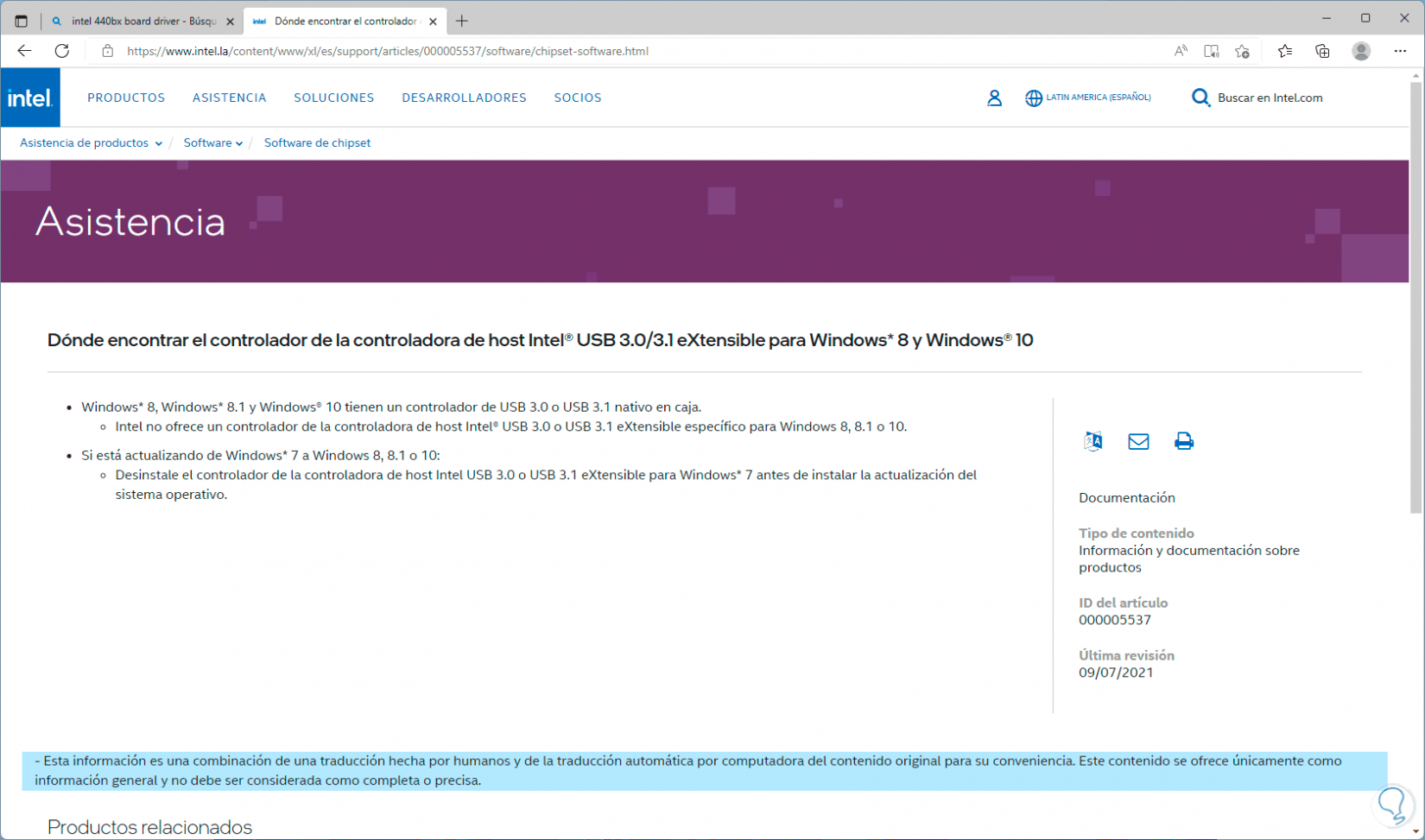The width and height of the screenshot is (1425, 840).
Task: Switch to the intel 440bx board driver tab
Action: click(142, 21)
